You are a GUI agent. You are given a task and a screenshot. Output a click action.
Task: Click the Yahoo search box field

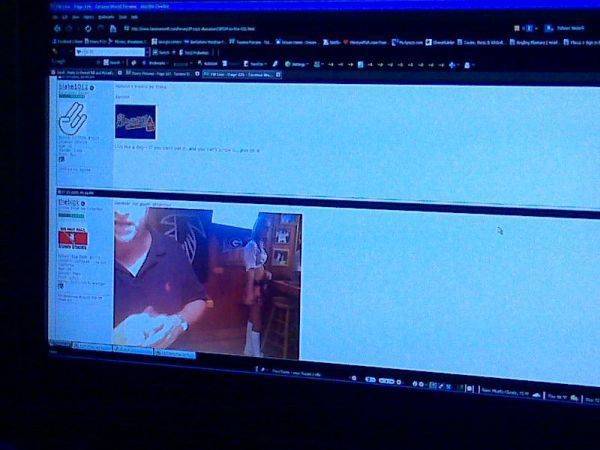coord(570,28)
